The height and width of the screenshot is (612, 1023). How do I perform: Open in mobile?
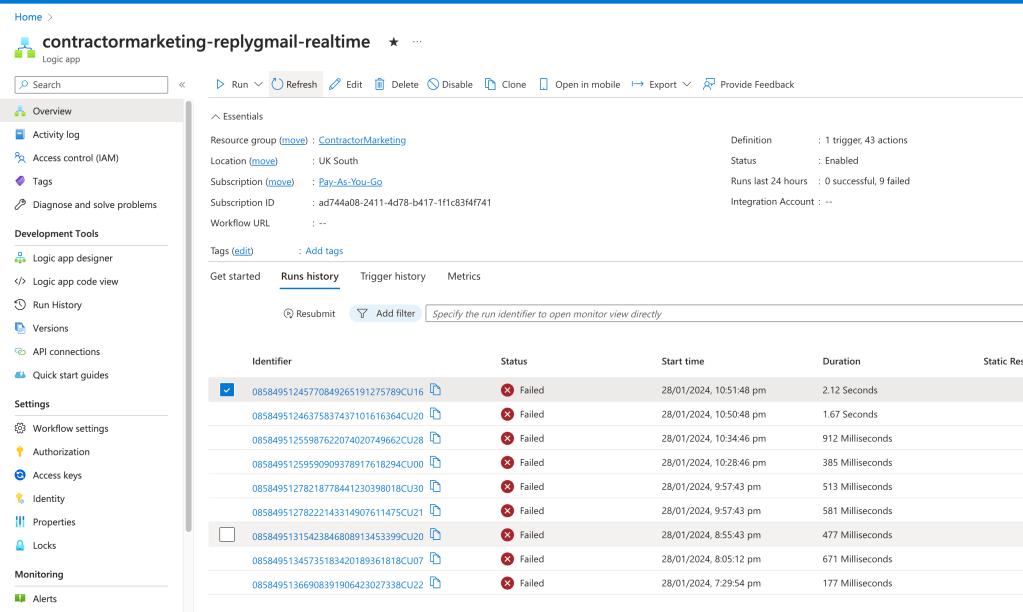point(579,84)
